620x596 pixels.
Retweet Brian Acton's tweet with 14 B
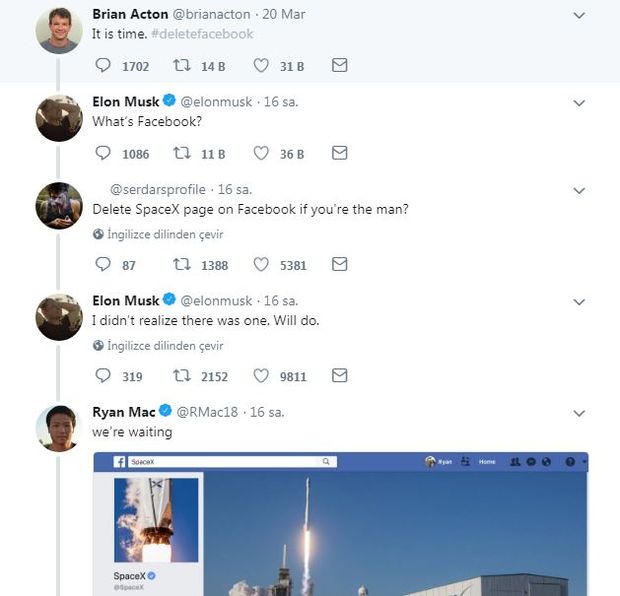[182, 65]
